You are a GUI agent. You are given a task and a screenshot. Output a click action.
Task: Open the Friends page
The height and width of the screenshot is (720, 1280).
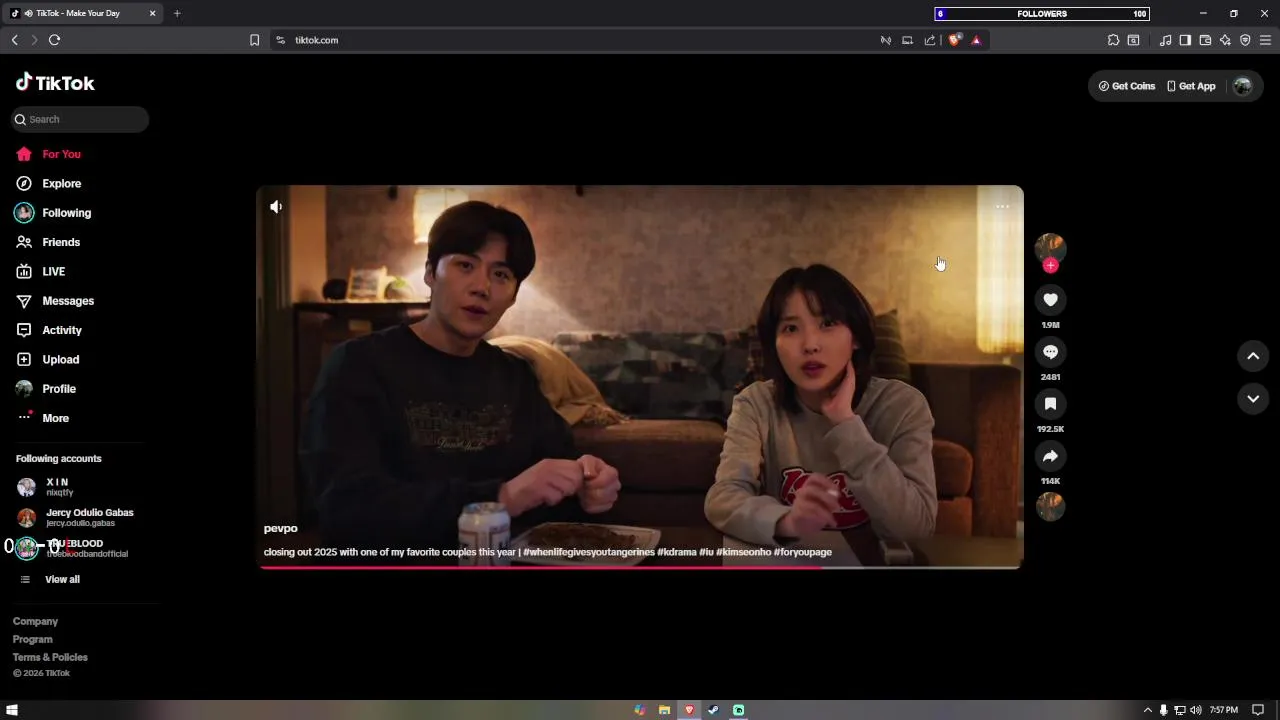[x=48, y=242]
